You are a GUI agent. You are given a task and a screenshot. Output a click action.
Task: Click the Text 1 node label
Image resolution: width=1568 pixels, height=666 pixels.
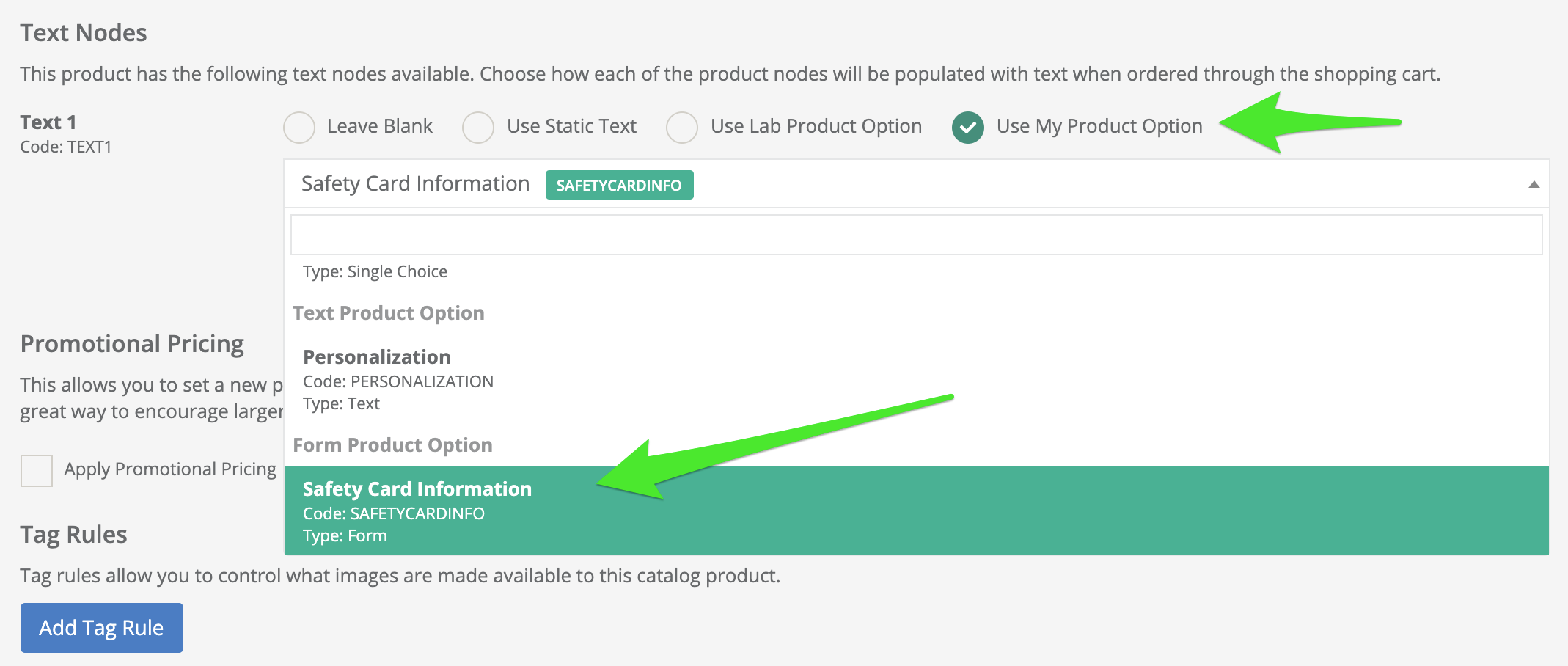click(x=48, y=122)
